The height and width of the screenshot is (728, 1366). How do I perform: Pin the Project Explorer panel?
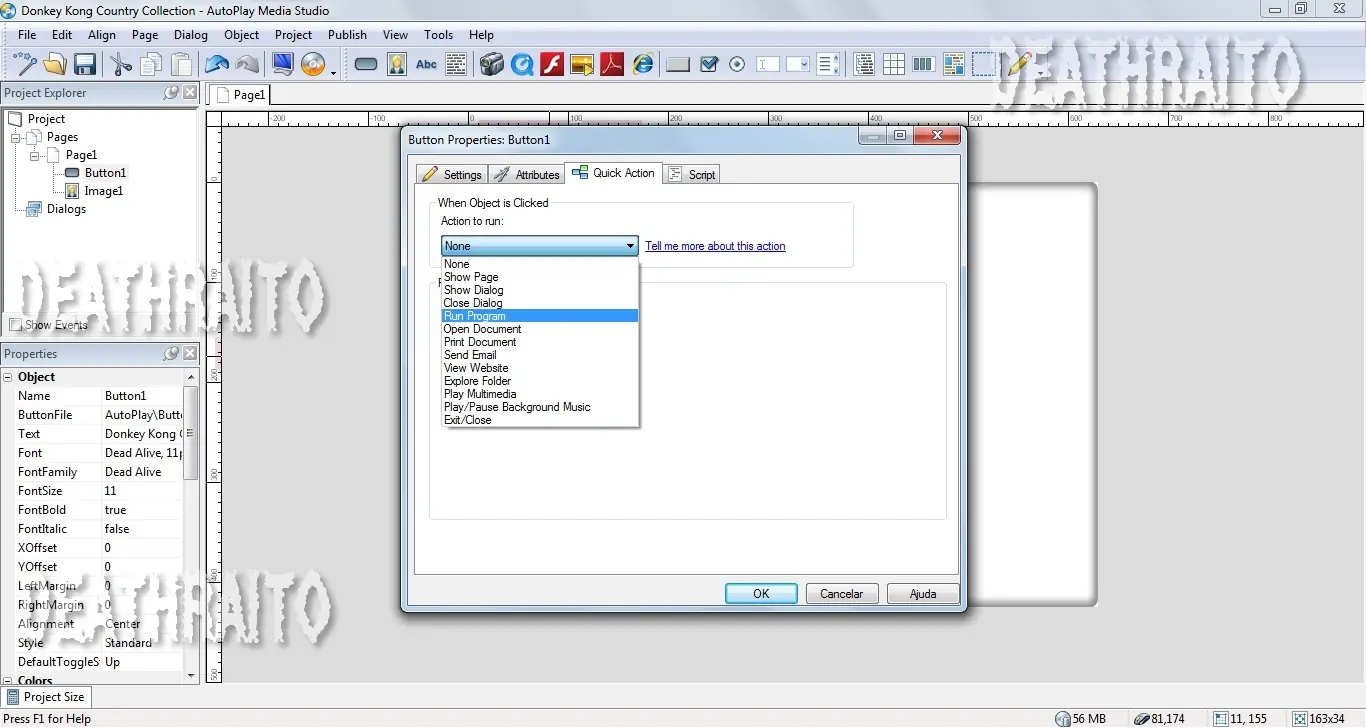tap(171, 93)
